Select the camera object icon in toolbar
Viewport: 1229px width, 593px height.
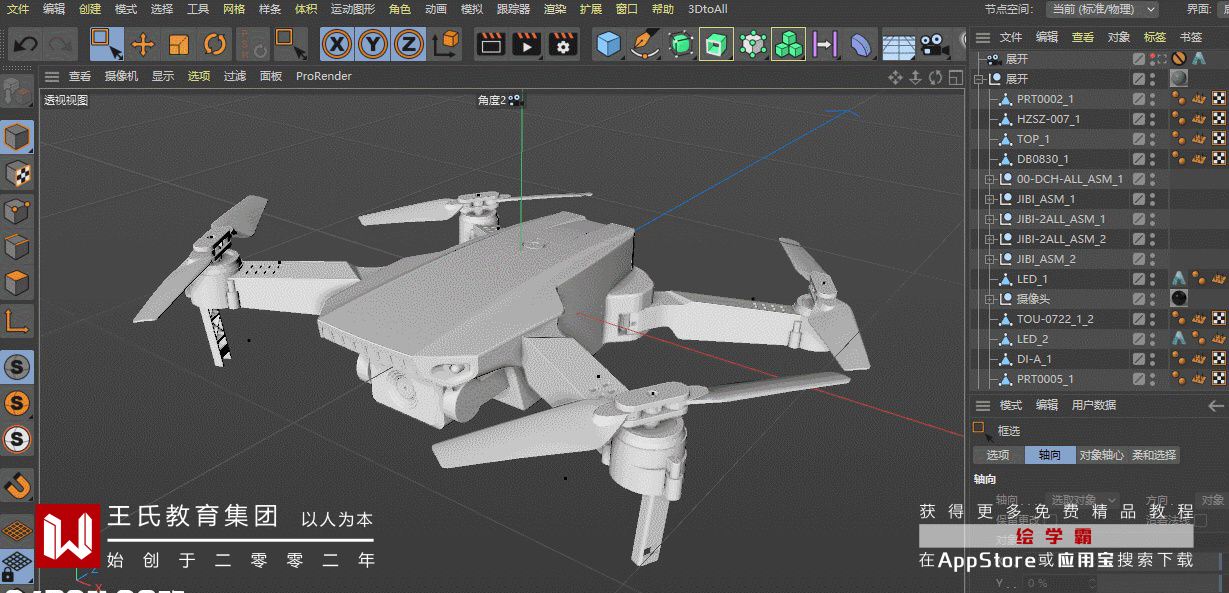[x=934, y=44]
